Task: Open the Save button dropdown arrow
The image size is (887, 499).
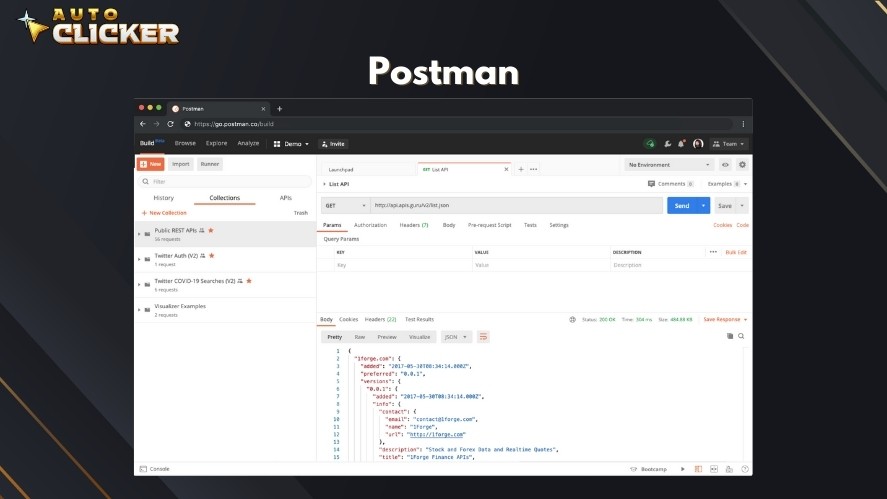Action: tap(742, 206)
